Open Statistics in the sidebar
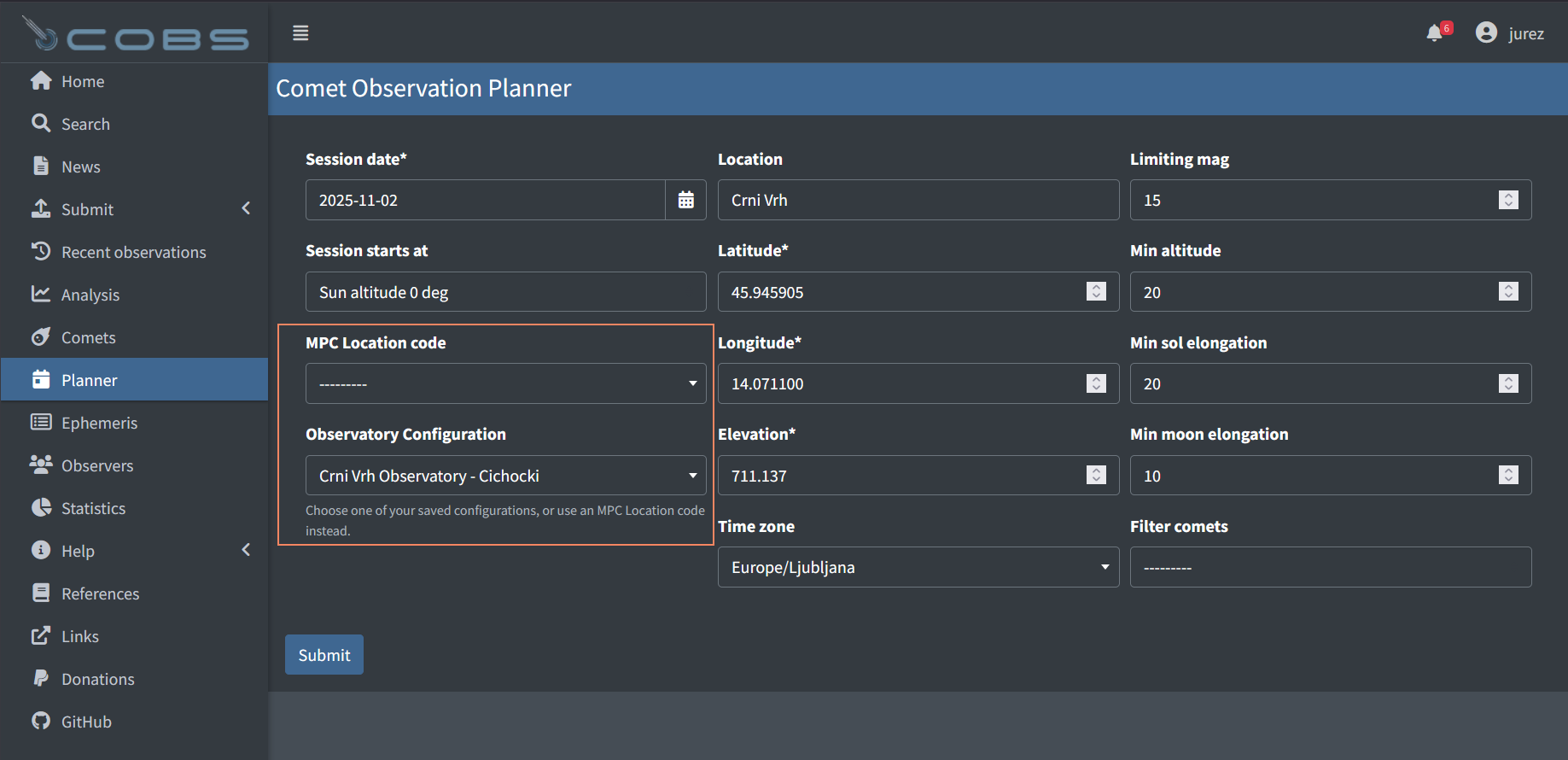 click(x=93, y=508)
